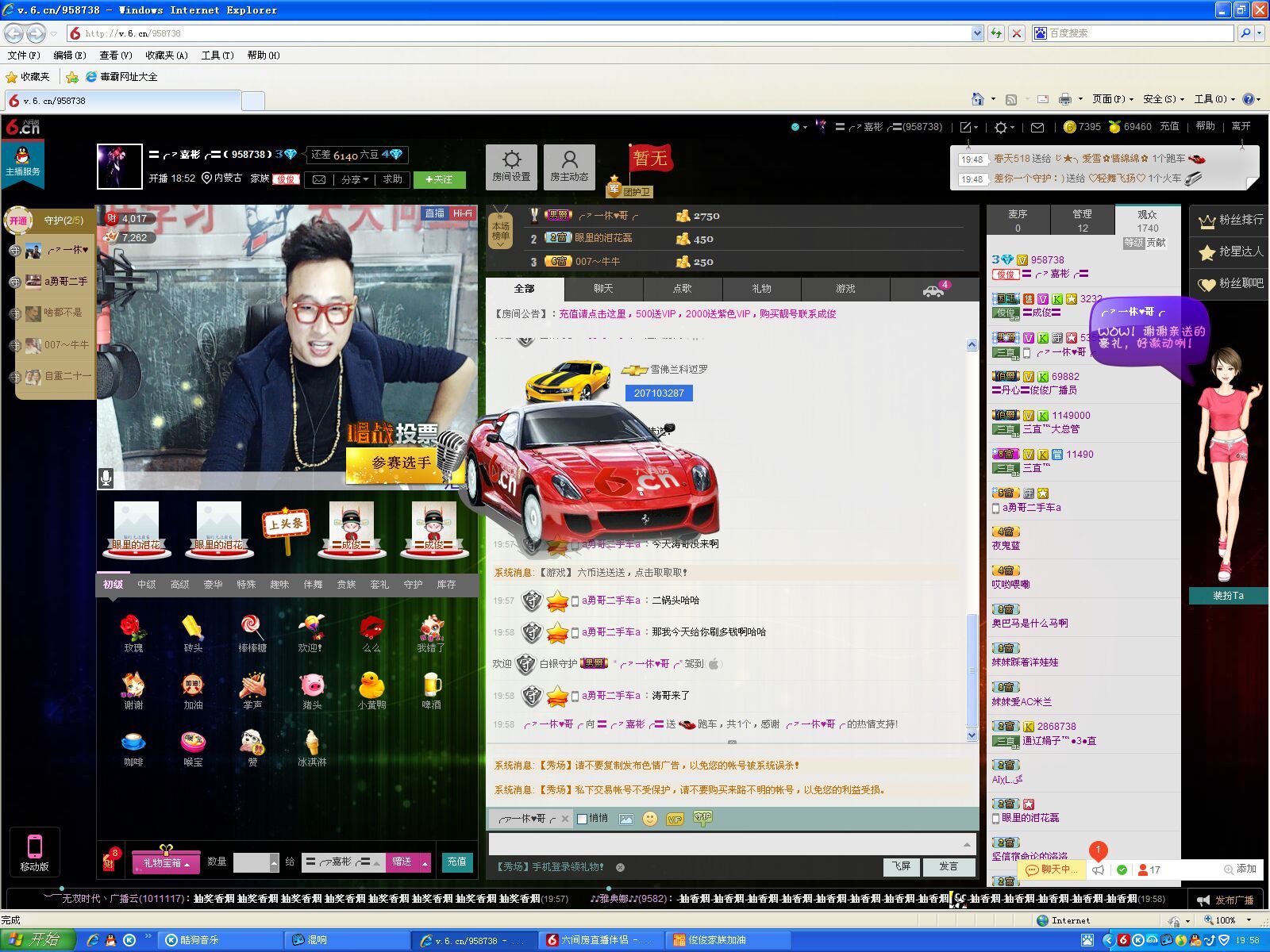Open the smiley emoticon picker
1270x952 pixels.
coord(650,819)
